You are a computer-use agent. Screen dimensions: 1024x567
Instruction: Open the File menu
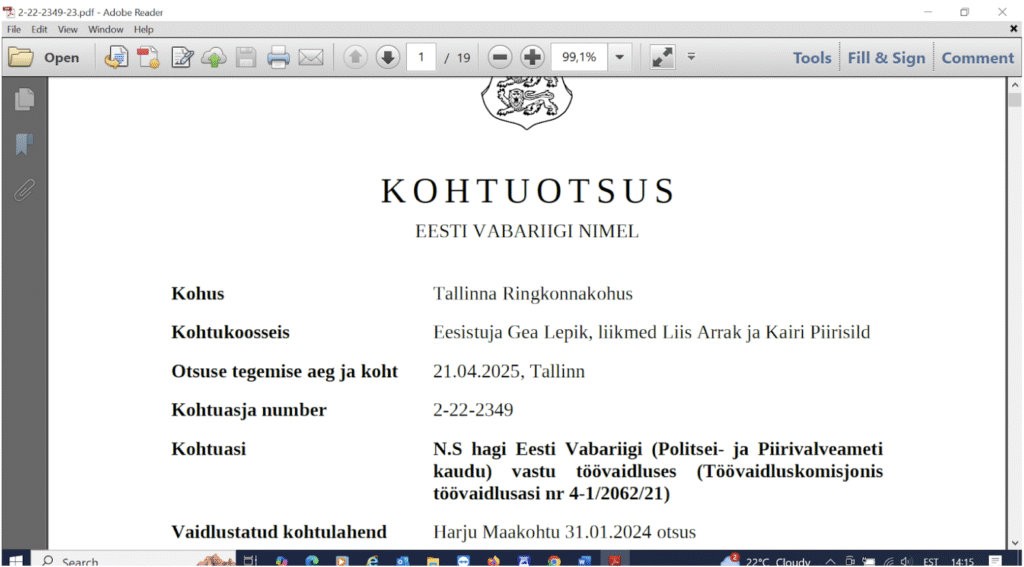point(14,29)
